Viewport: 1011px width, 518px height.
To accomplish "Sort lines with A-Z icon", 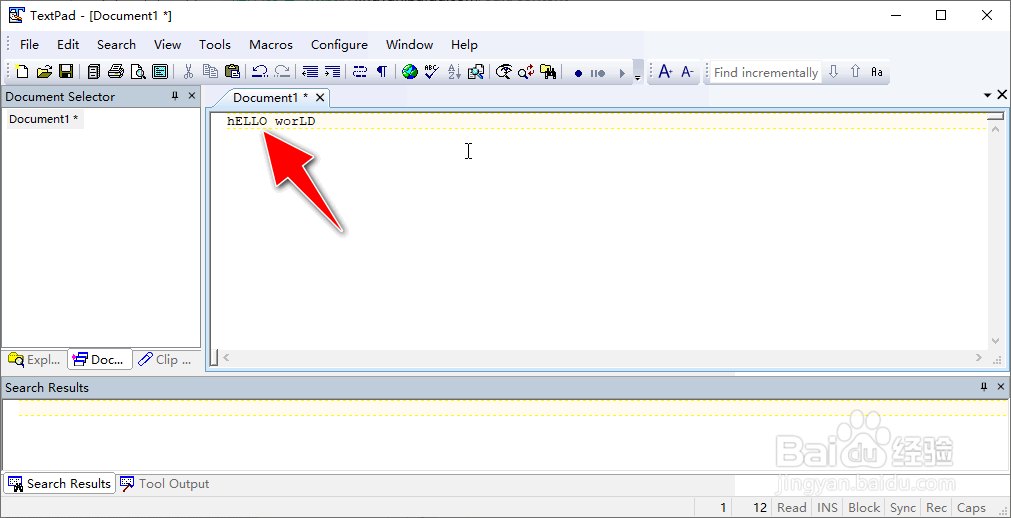I will tap(454, 72).
